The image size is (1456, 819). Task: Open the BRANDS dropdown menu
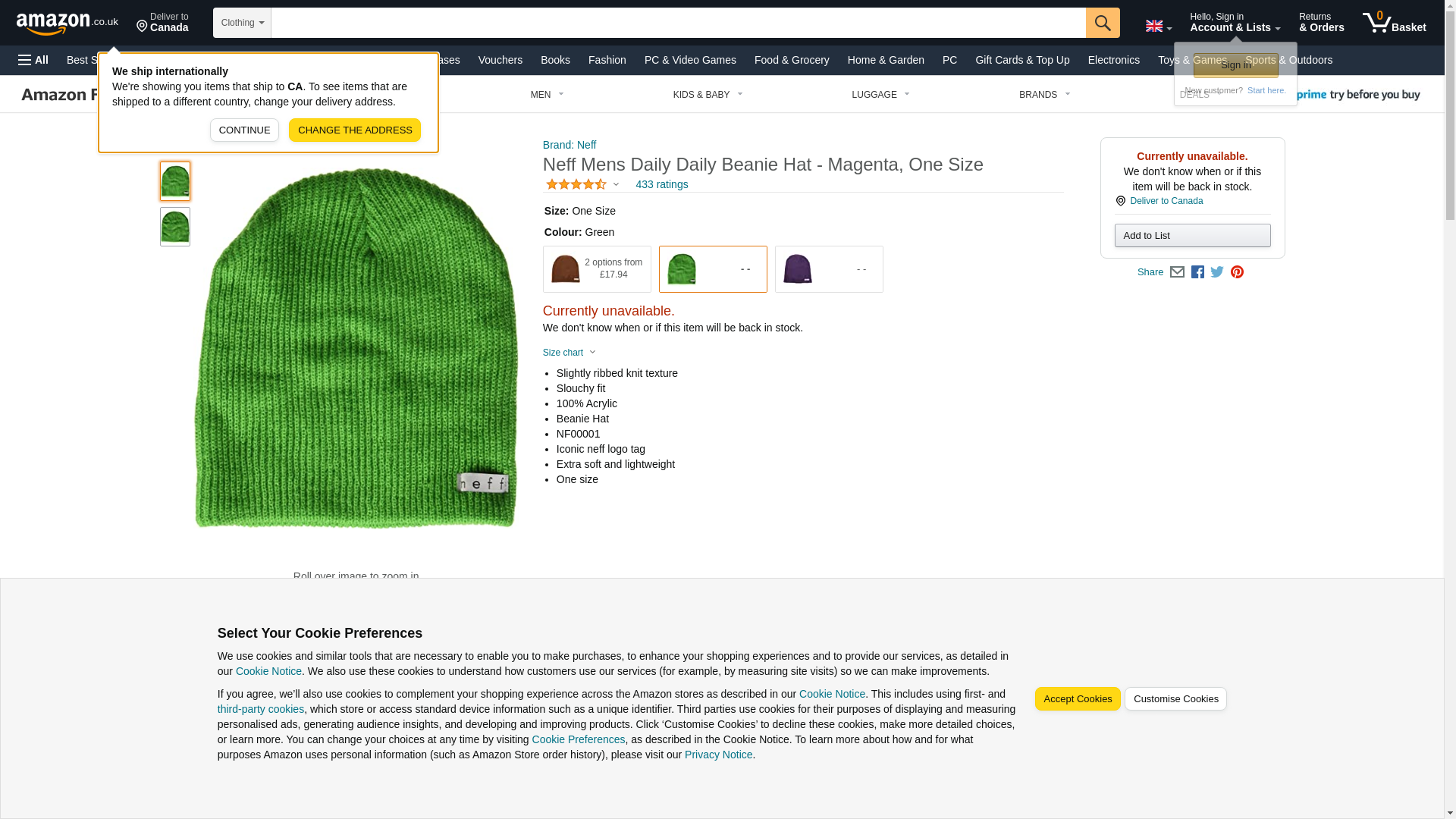click(1044, 95)
